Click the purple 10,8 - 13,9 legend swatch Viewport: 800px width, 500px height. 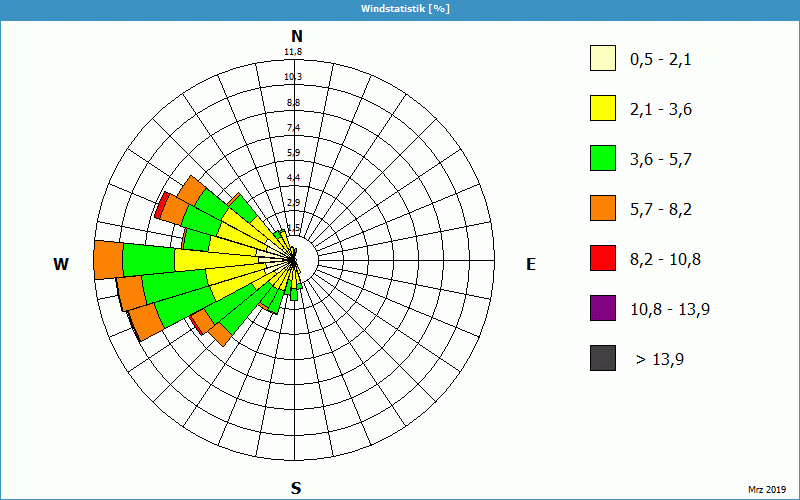click(602, 308)
